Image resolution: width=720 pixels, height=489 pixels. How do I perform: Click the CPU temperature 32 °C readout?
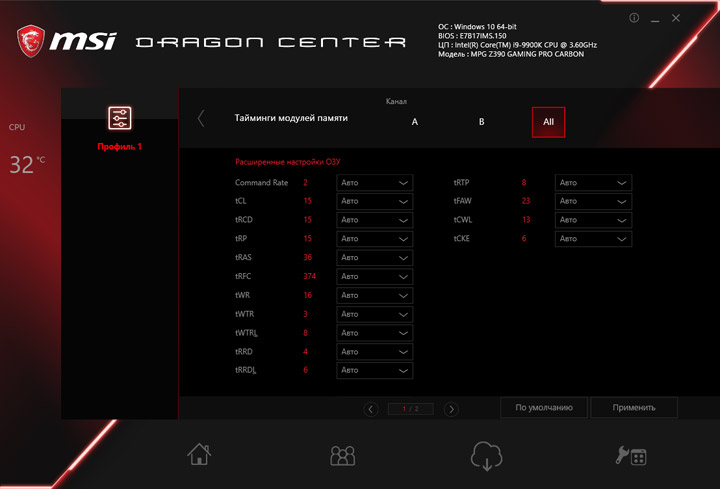[x=27, y=164]
